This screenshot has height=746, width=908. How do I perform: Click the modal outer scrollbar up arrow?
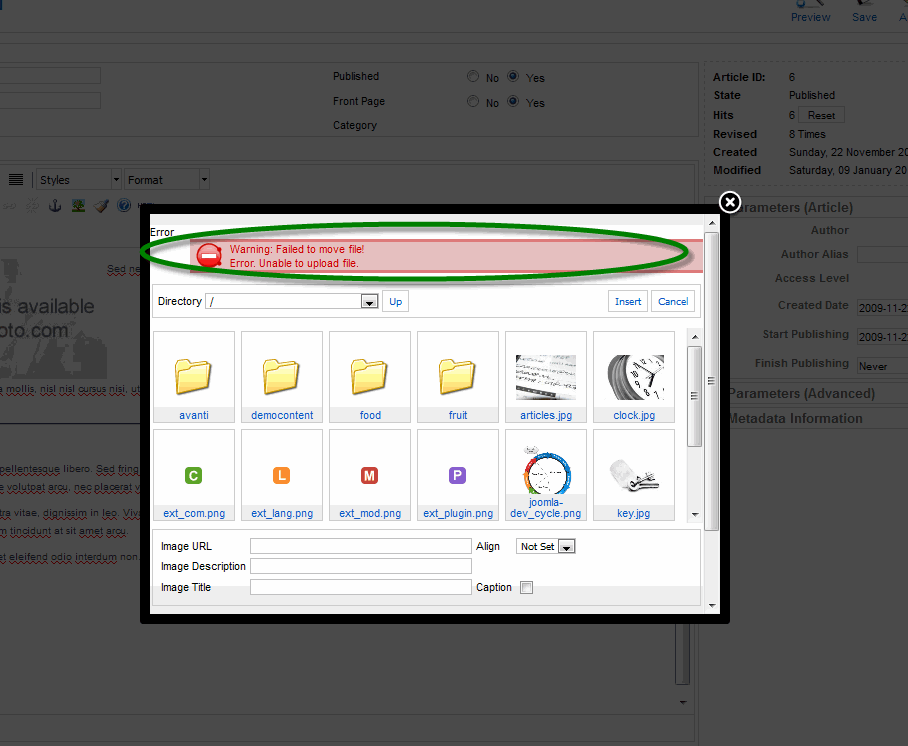pyautogui.click(x=712, y=223)
